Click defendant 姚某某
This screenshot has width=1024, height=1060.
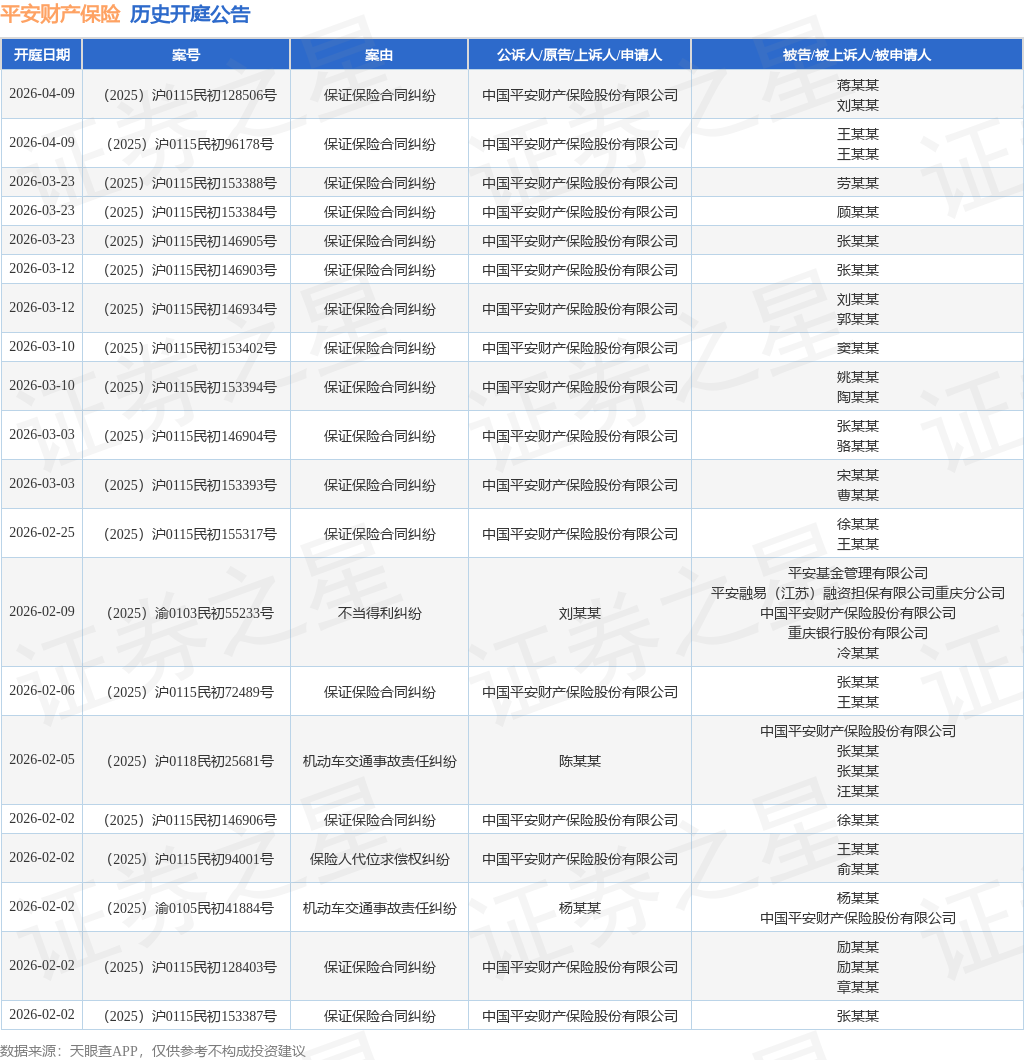[x=857, y=377]
